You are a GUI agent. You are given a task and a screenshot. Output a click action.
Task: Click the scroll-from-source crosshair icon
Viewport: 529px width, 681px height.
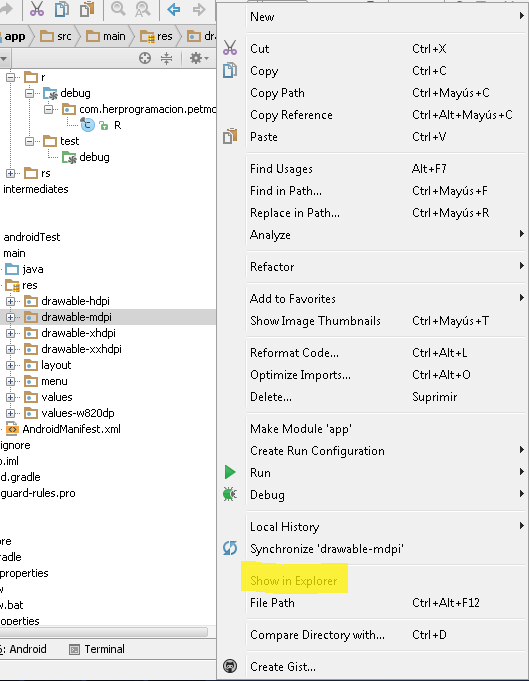coord(145,58)
